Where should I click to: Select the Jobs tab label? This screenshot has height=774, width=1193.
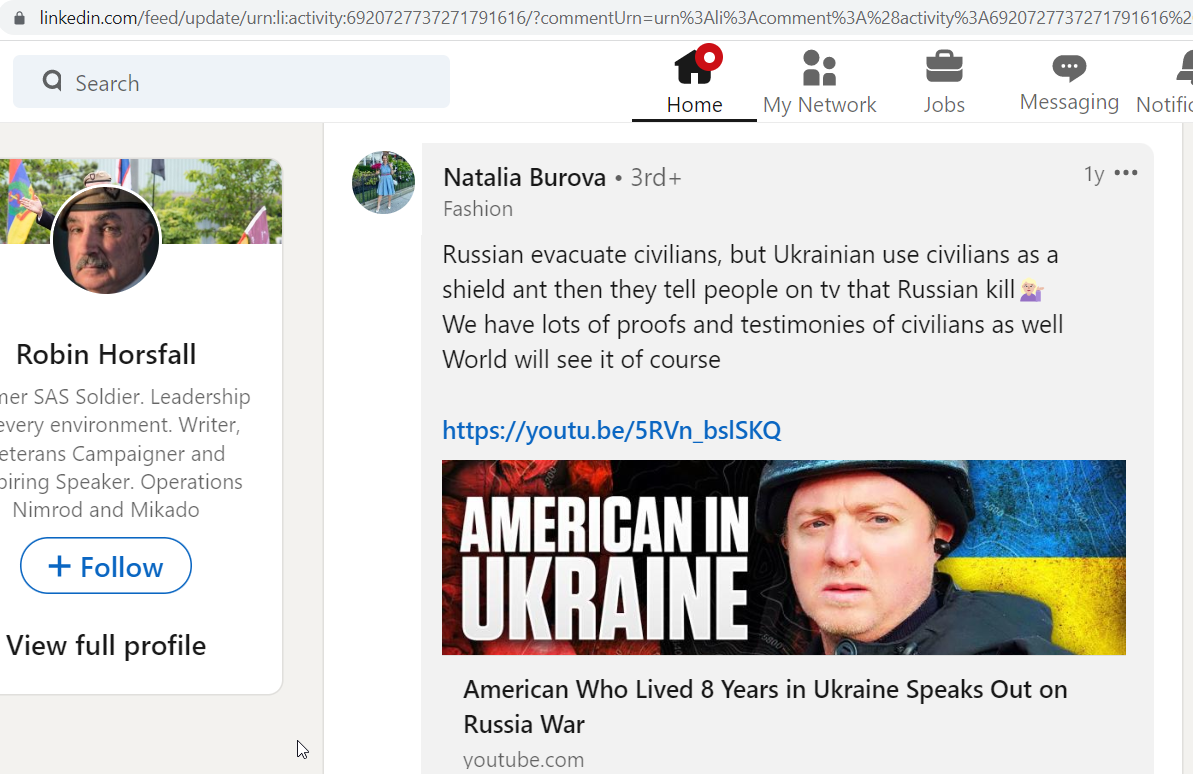944,104
